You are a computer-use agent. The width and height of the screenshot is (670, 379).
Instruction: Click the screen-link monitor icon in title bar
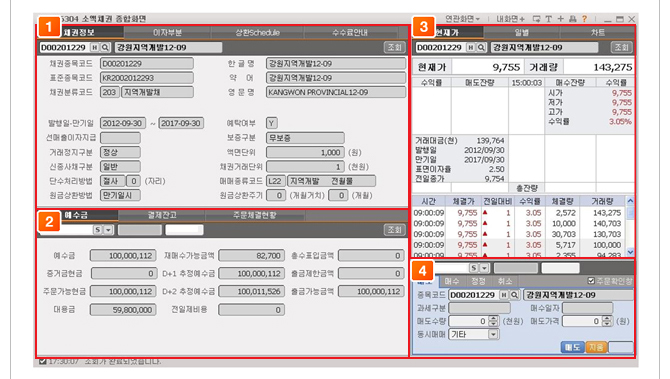pos(536,19)
